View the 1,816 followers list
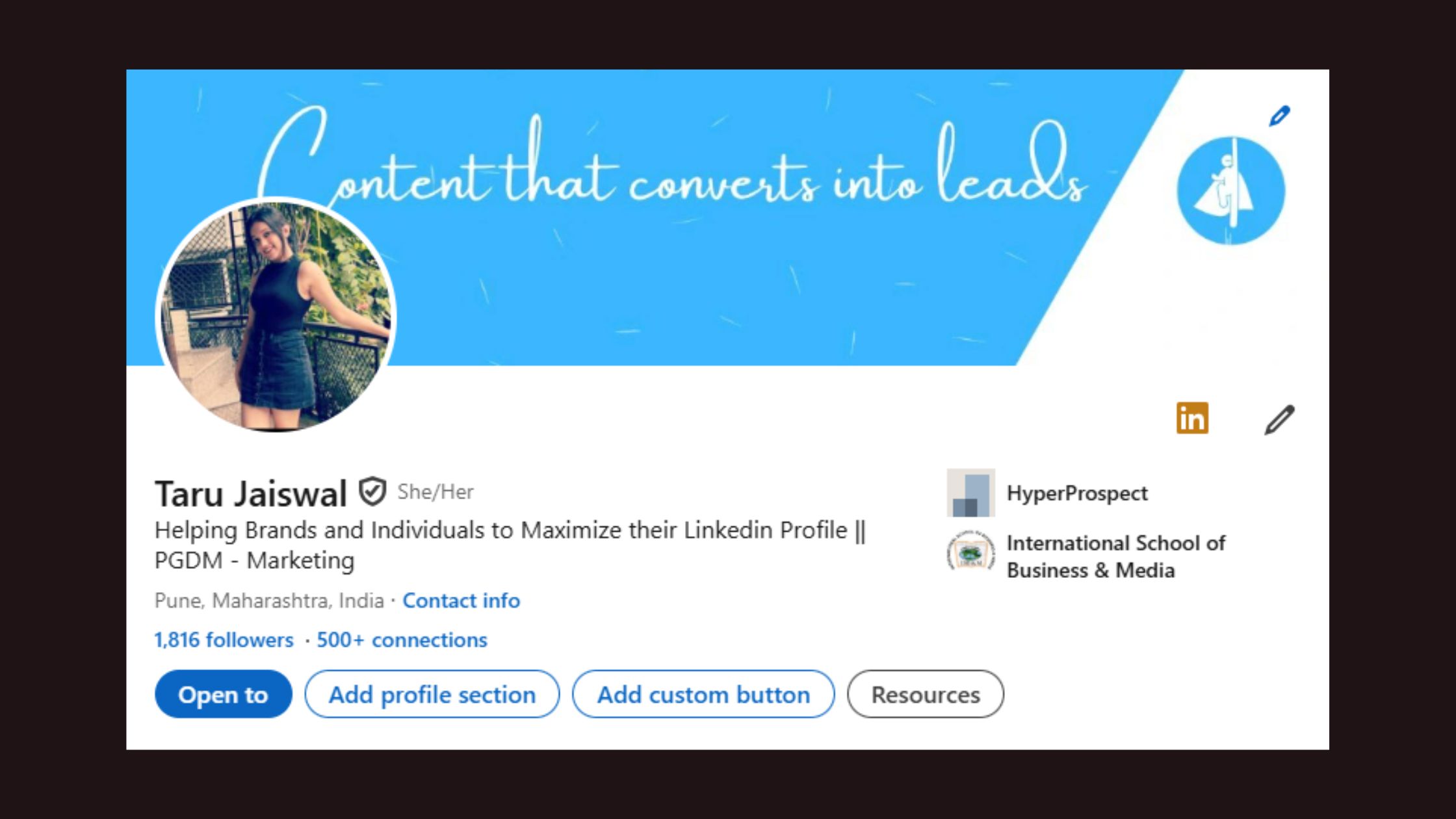The width and height of the screenshot is (1456, 819). pos(223,640)
